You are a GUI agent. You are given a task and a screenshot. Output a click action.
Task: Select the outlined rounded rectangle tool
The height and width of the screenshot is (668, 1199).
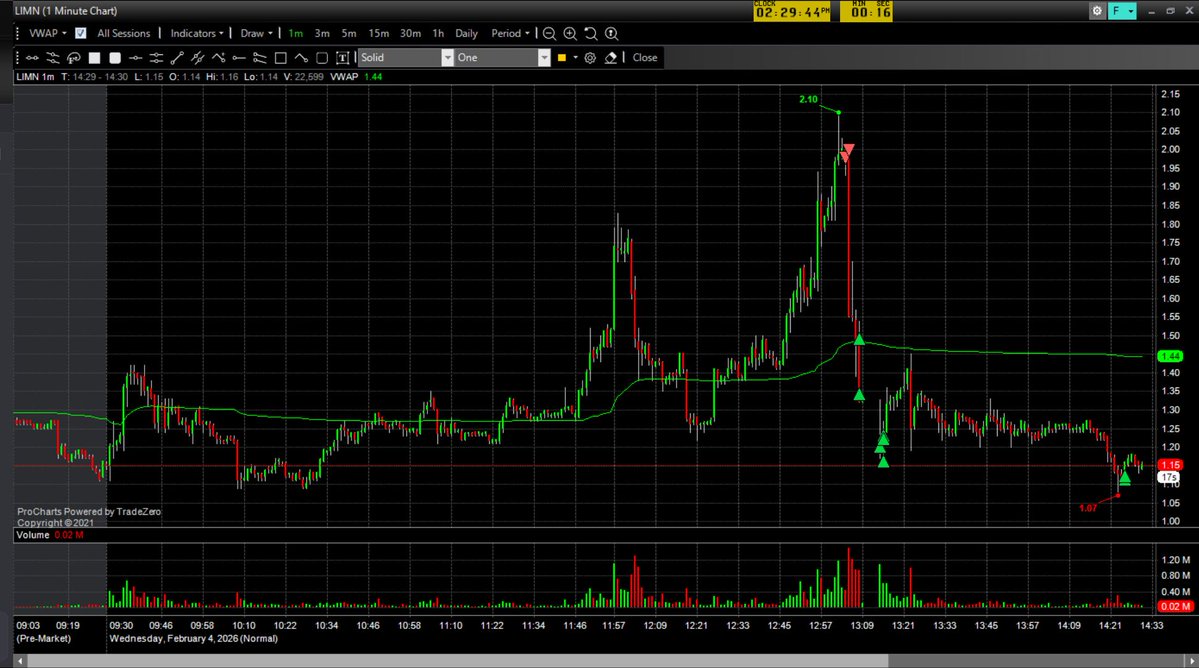click(x=322, y=58)
